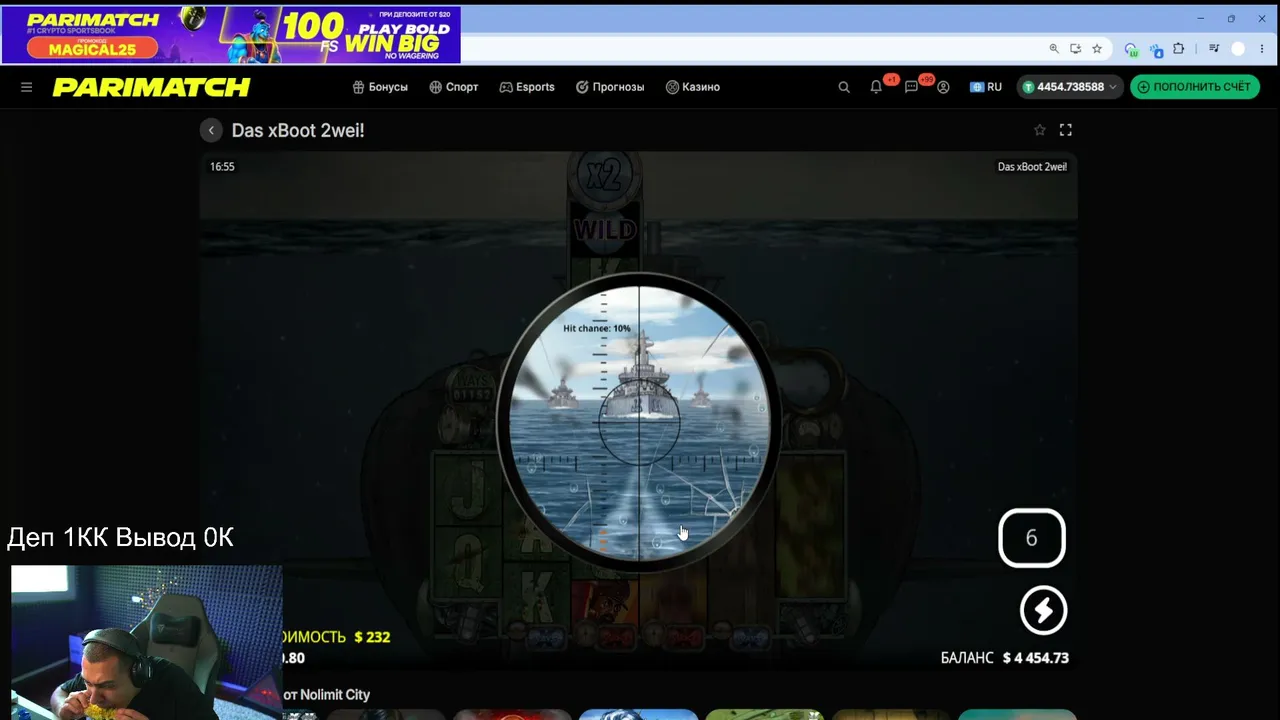
Task: Click the Nolimit City provider text
Action: point(335,695)
